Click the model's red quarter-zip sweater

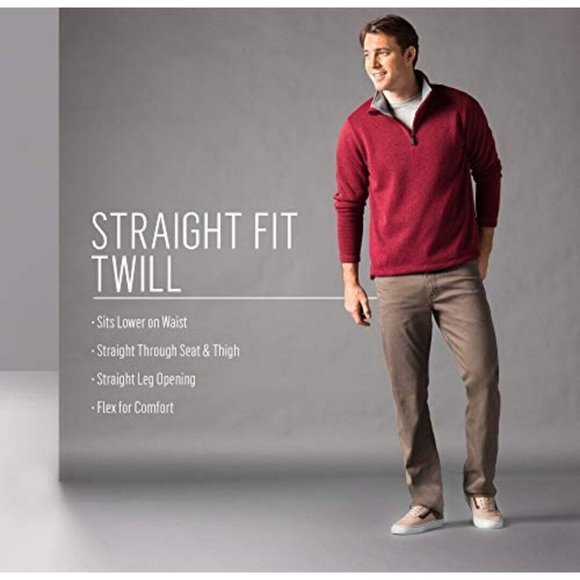[418, 181]
